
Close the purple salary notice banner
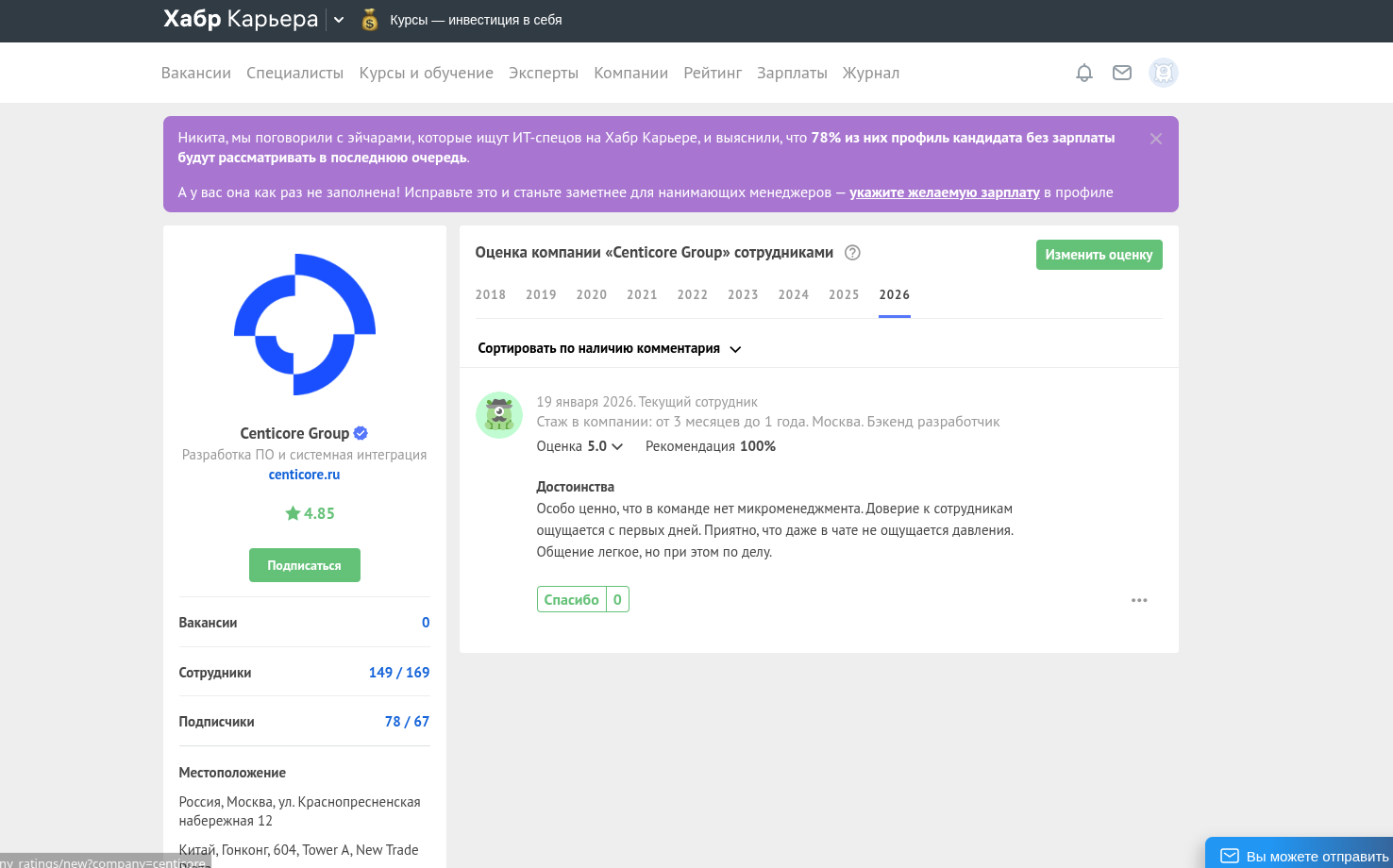pos(1156,139)
